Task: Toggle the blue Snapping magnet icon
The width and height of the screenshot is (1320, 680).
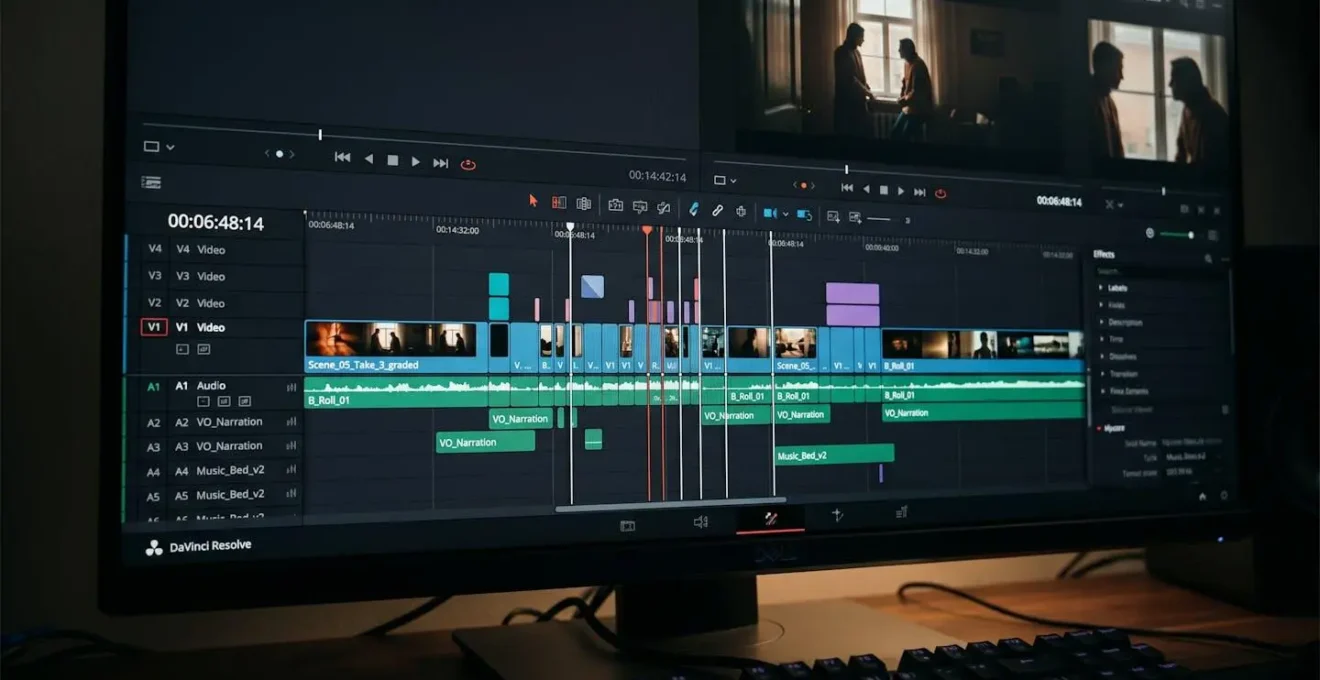Action: (x=694, y=209)
